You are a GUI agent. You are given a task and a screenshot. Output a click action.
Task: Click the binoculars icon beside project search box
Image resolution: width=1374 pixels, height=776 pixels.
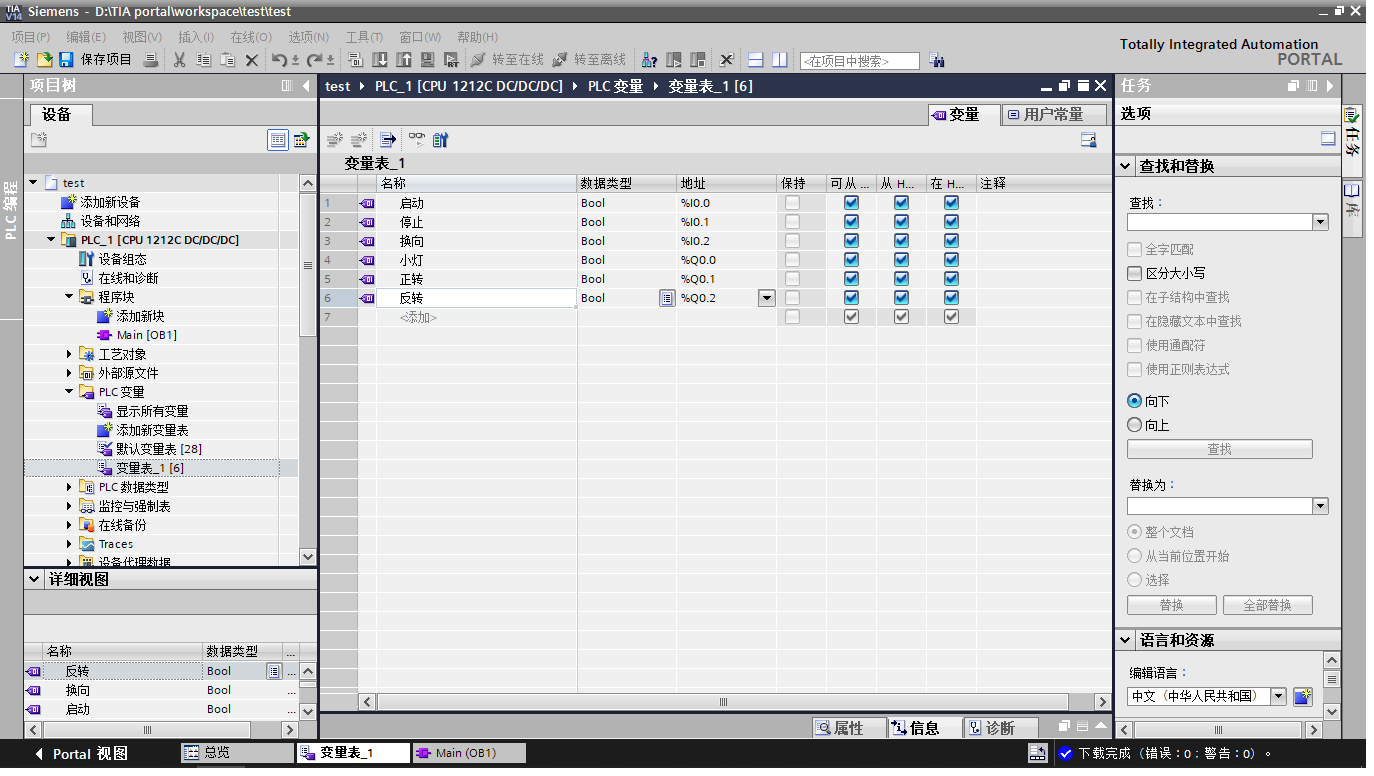click(936, 60)
